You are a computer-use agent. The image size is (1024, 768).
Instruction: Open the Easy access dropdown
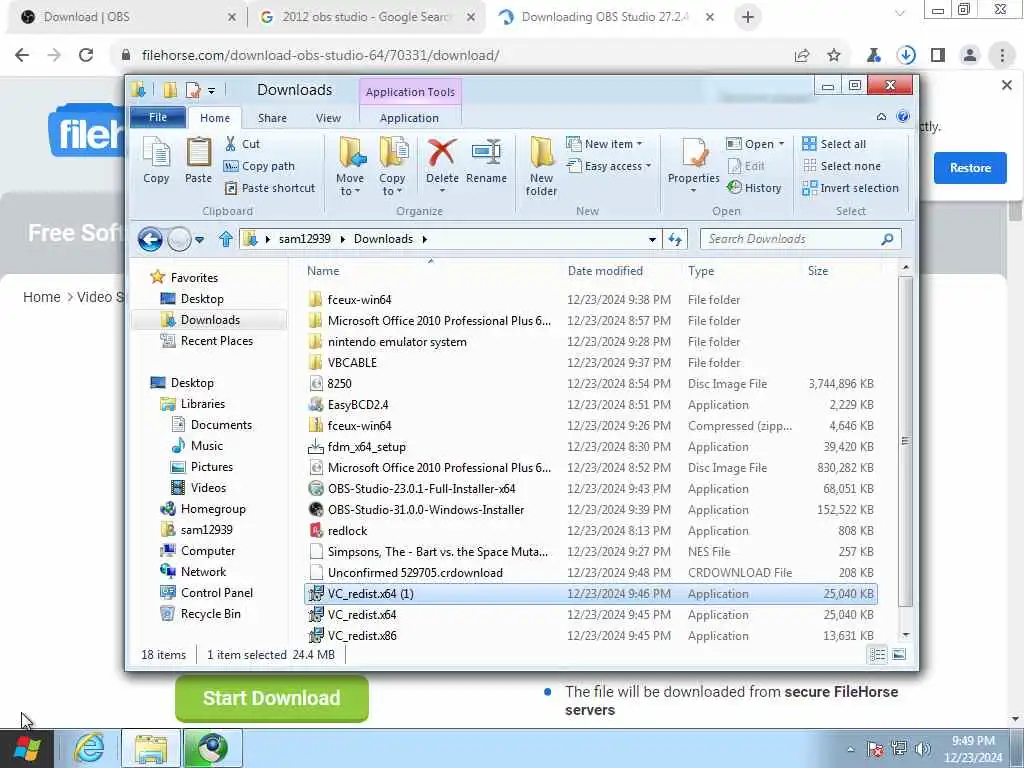[x=609, y=166]
